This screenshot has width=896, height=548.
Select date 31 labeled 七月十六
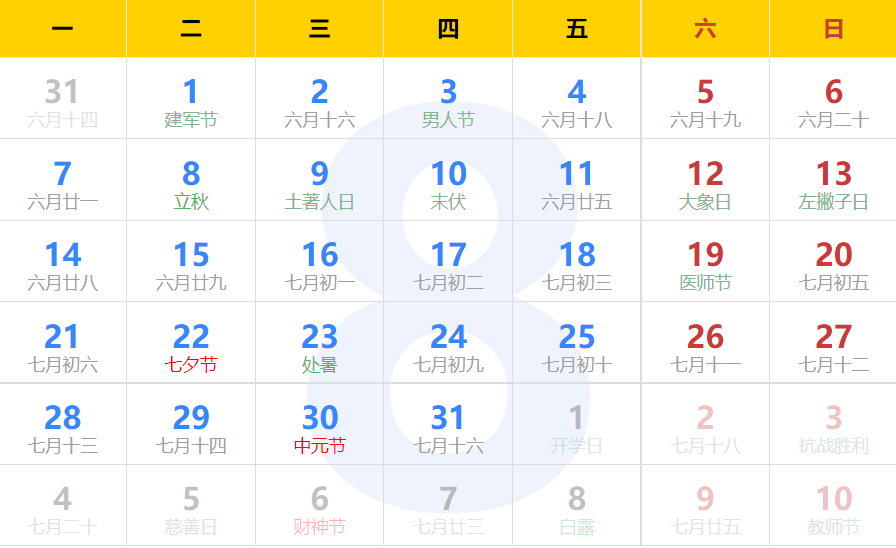pyautogui.click(x=448, y=424)
